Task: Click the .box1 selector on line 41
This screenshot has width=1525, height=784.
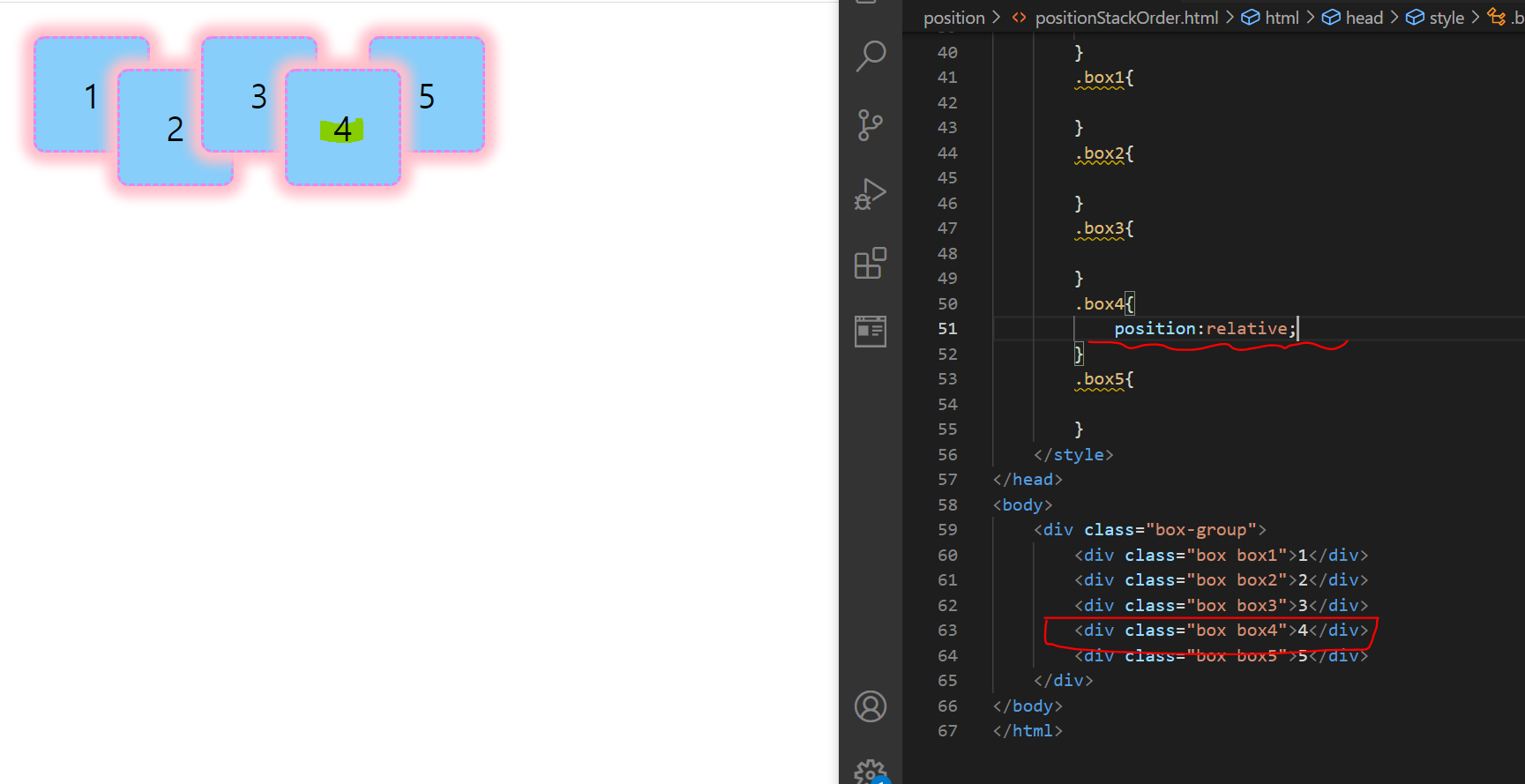Action: tap(1099, 78)
